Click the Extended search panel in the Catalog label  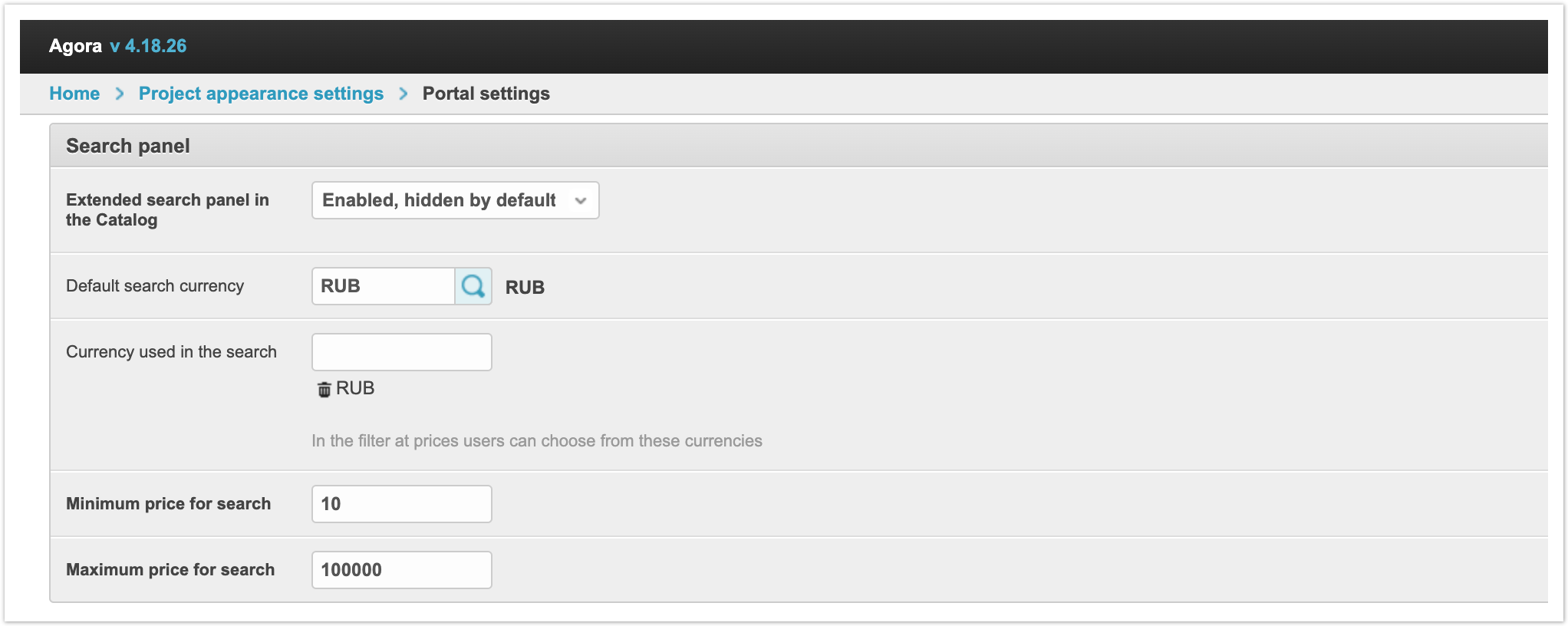pos(167,209)
